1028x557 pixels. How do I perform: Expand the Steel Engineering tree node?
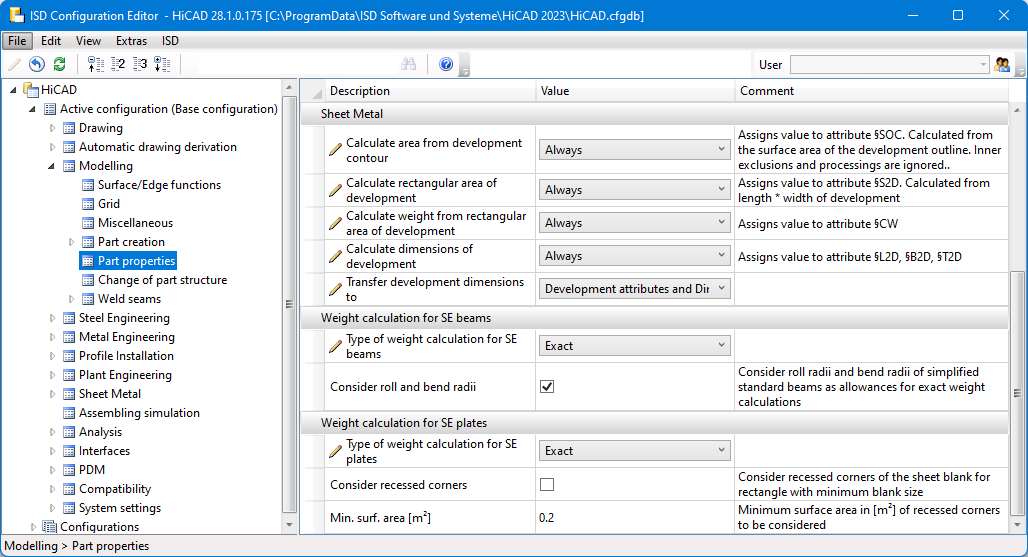52,318
